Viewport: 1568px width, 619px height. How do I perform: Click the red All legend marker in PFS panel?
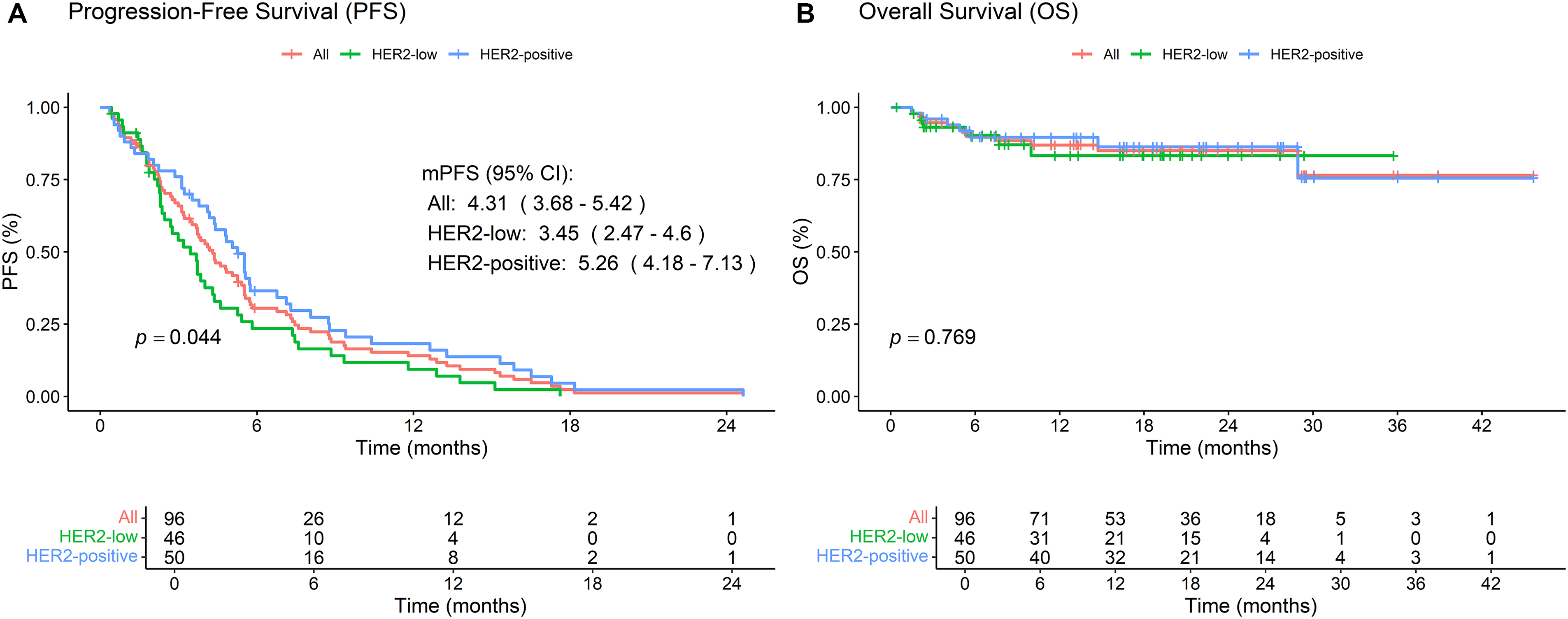click(x=291, y=55)
